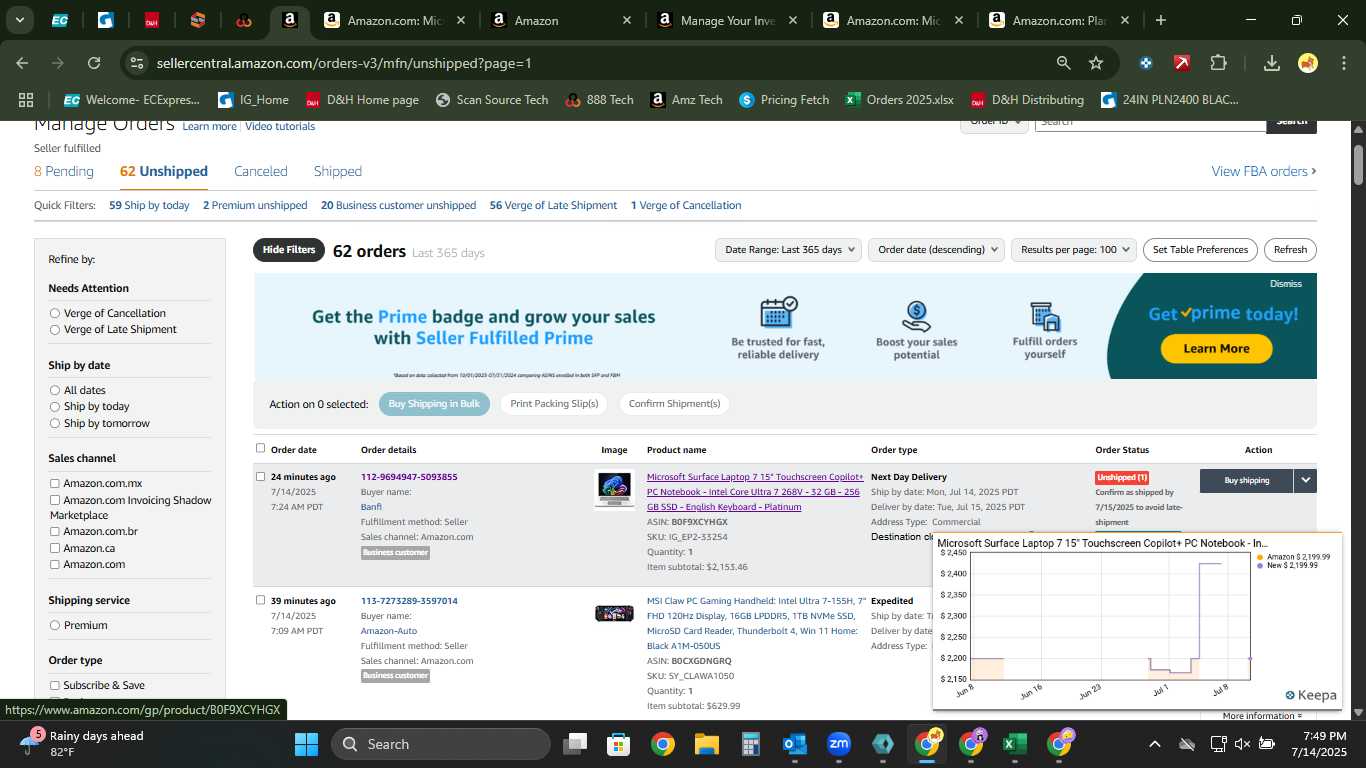The image size is (1366, 768).
Task: Apply 59 Ship by today quick filter
Action: (149, 205)
